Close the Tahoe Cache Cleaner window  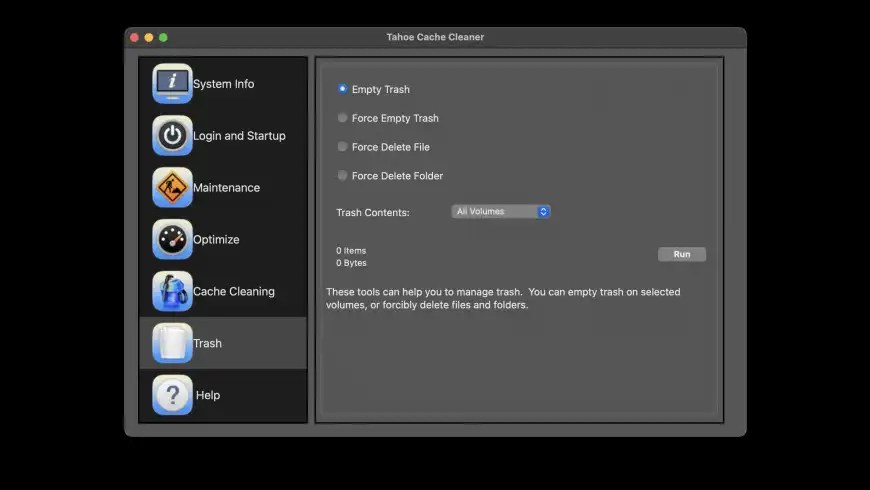[x=134, y=37]
